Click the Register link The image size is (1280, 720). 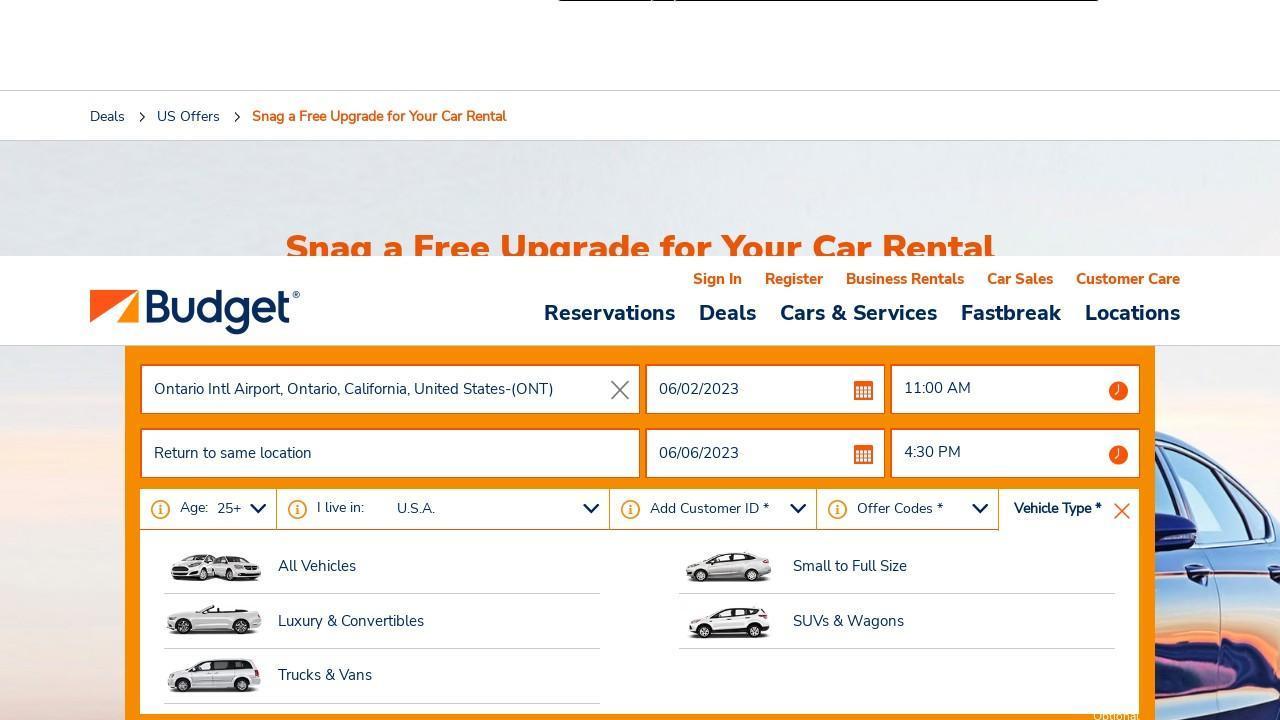794,279
